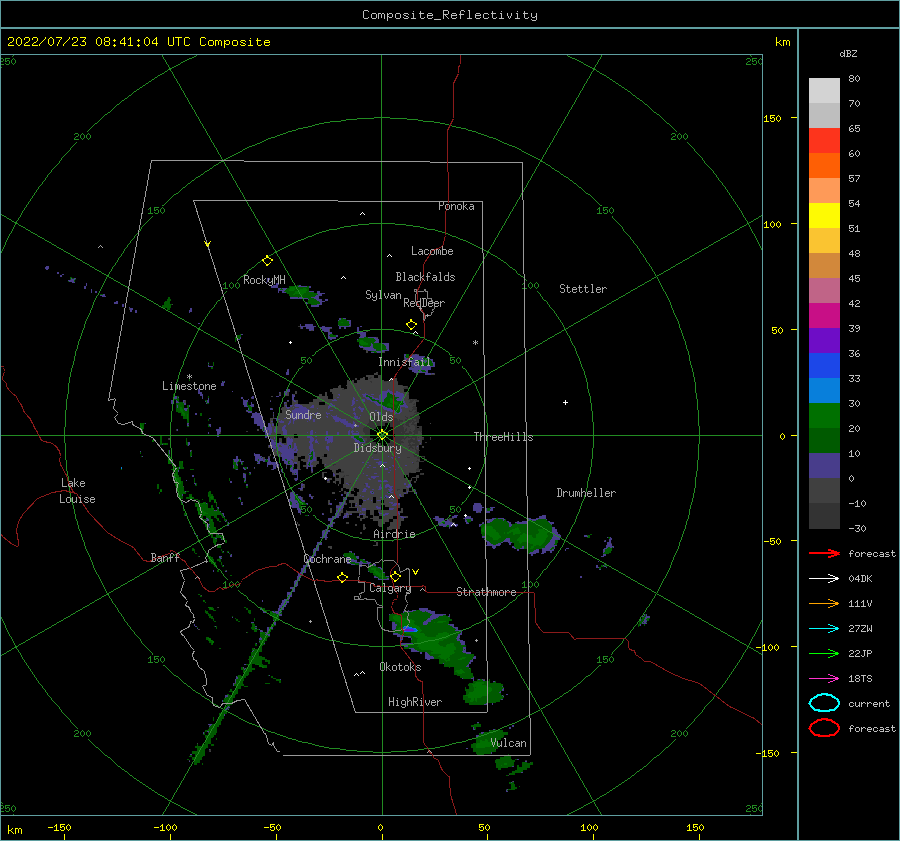900x841 pixels.
Task: Select the radar-center diamond between Olds and Didsbury
Action: [x=382, y=435]
